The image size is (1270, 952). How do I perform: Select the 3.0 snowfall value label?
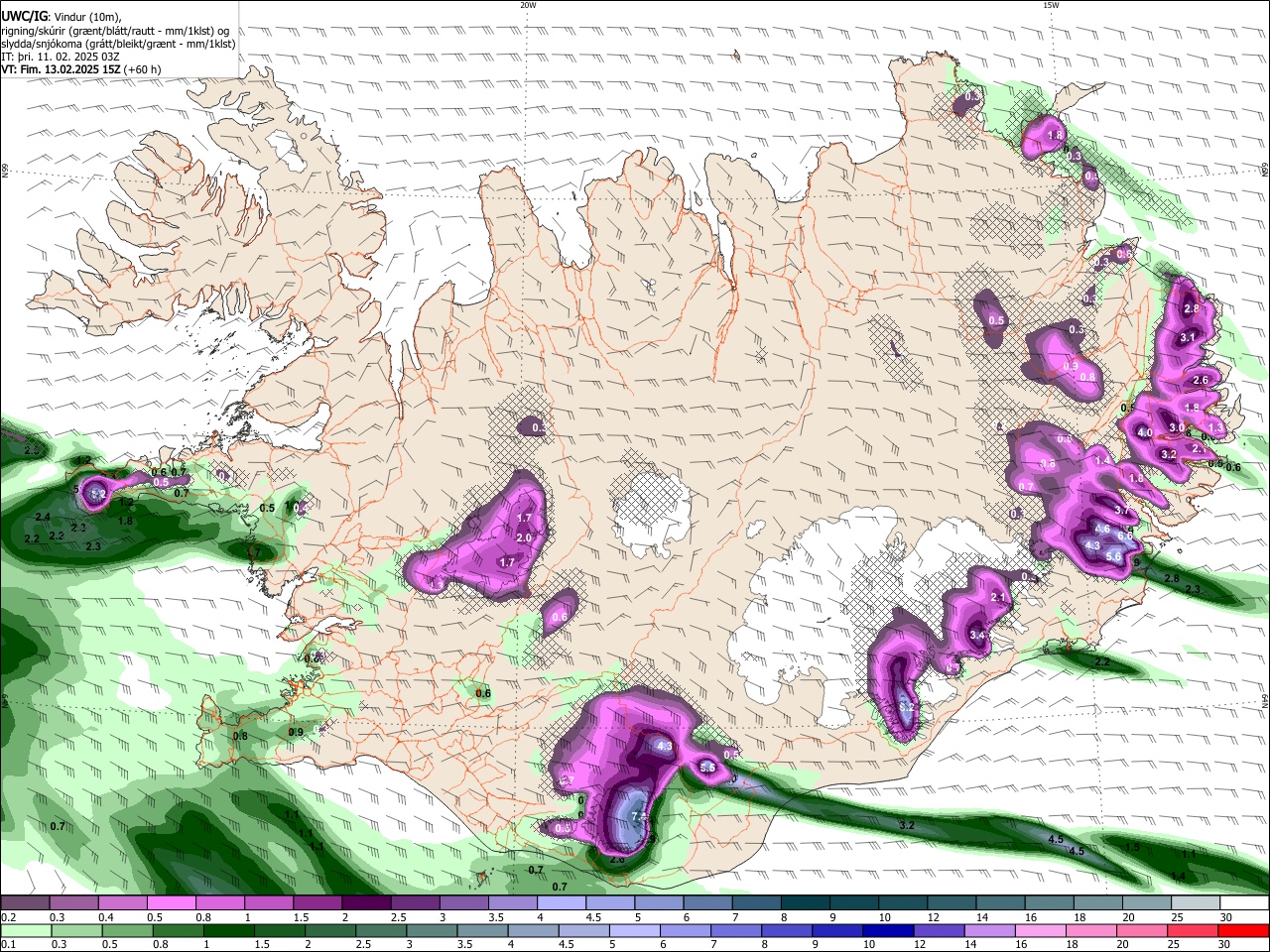click(x=1177, y=427)
